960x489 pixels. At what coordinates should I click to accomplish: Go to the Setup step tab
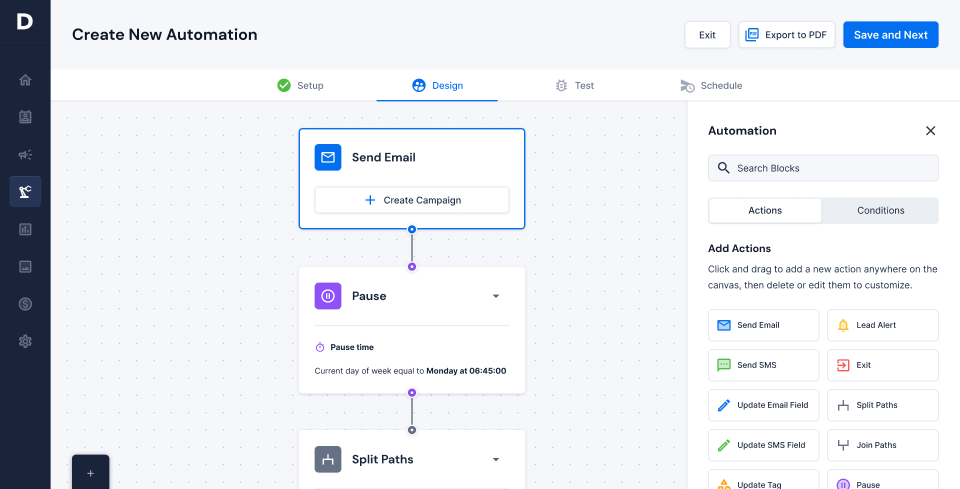[x=300, y=86]
